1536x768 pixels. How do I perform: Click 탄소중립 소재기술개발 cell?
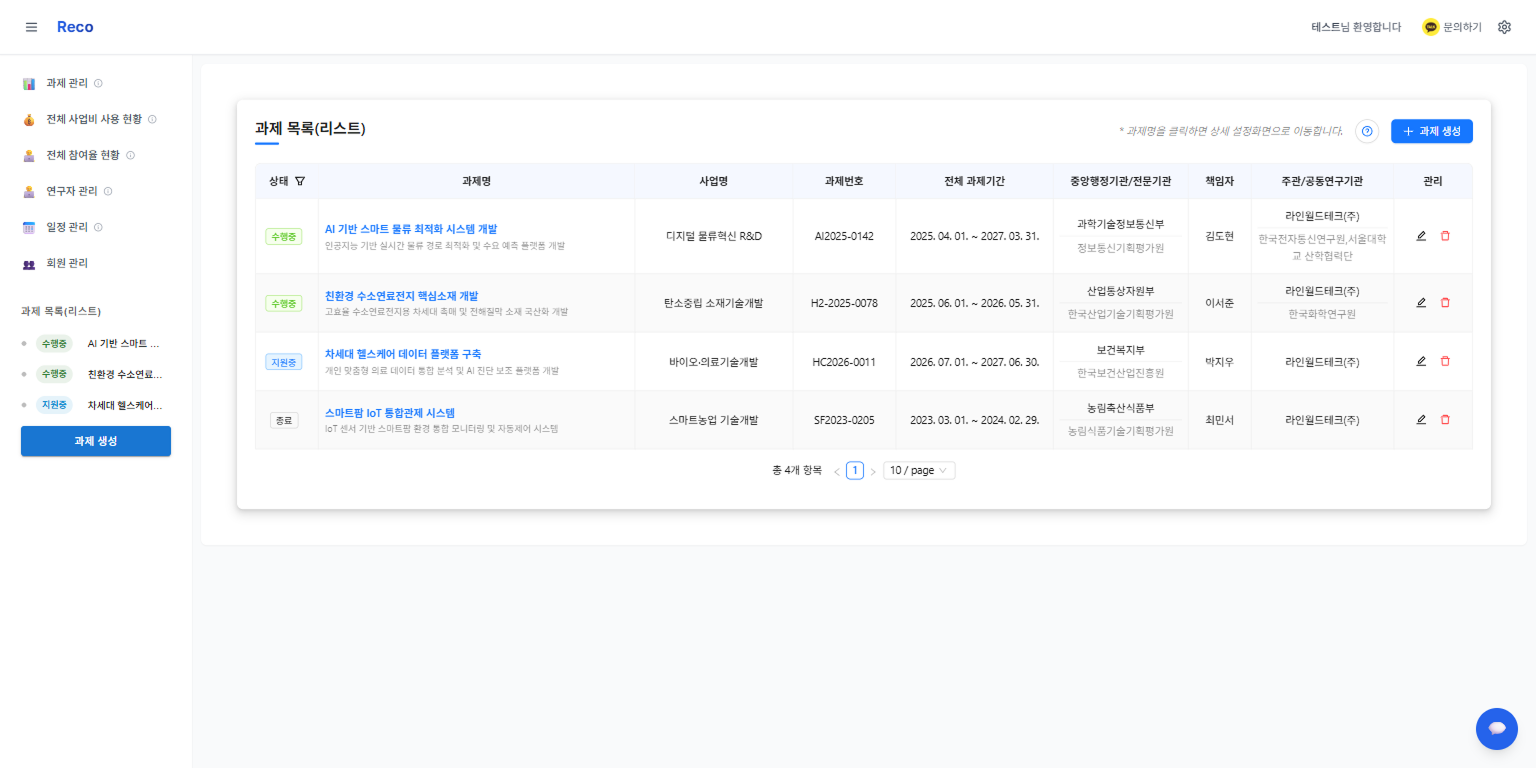tap(714, 302)
